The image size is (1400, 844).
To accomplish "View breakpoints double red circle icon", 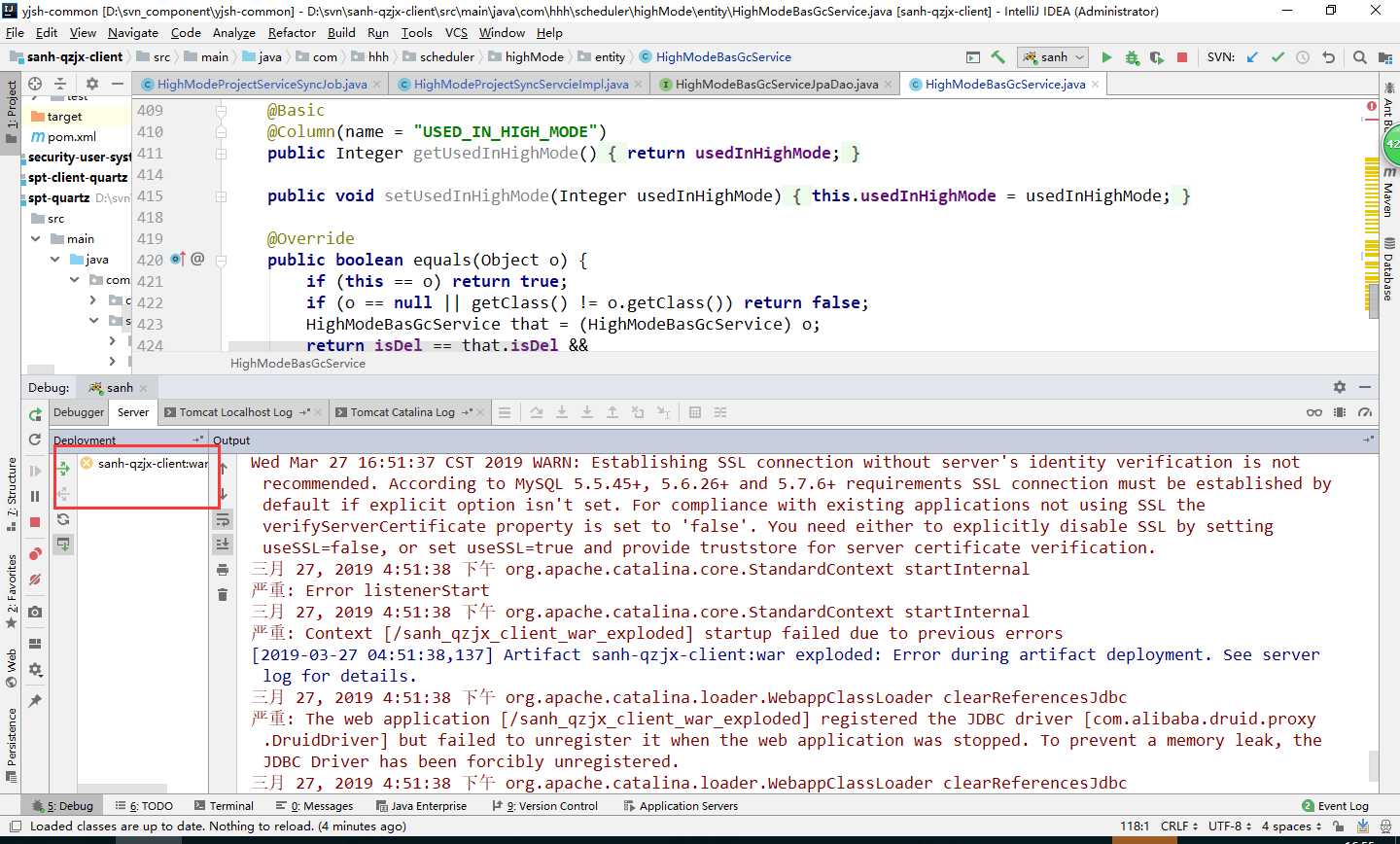I will point(35,554).
